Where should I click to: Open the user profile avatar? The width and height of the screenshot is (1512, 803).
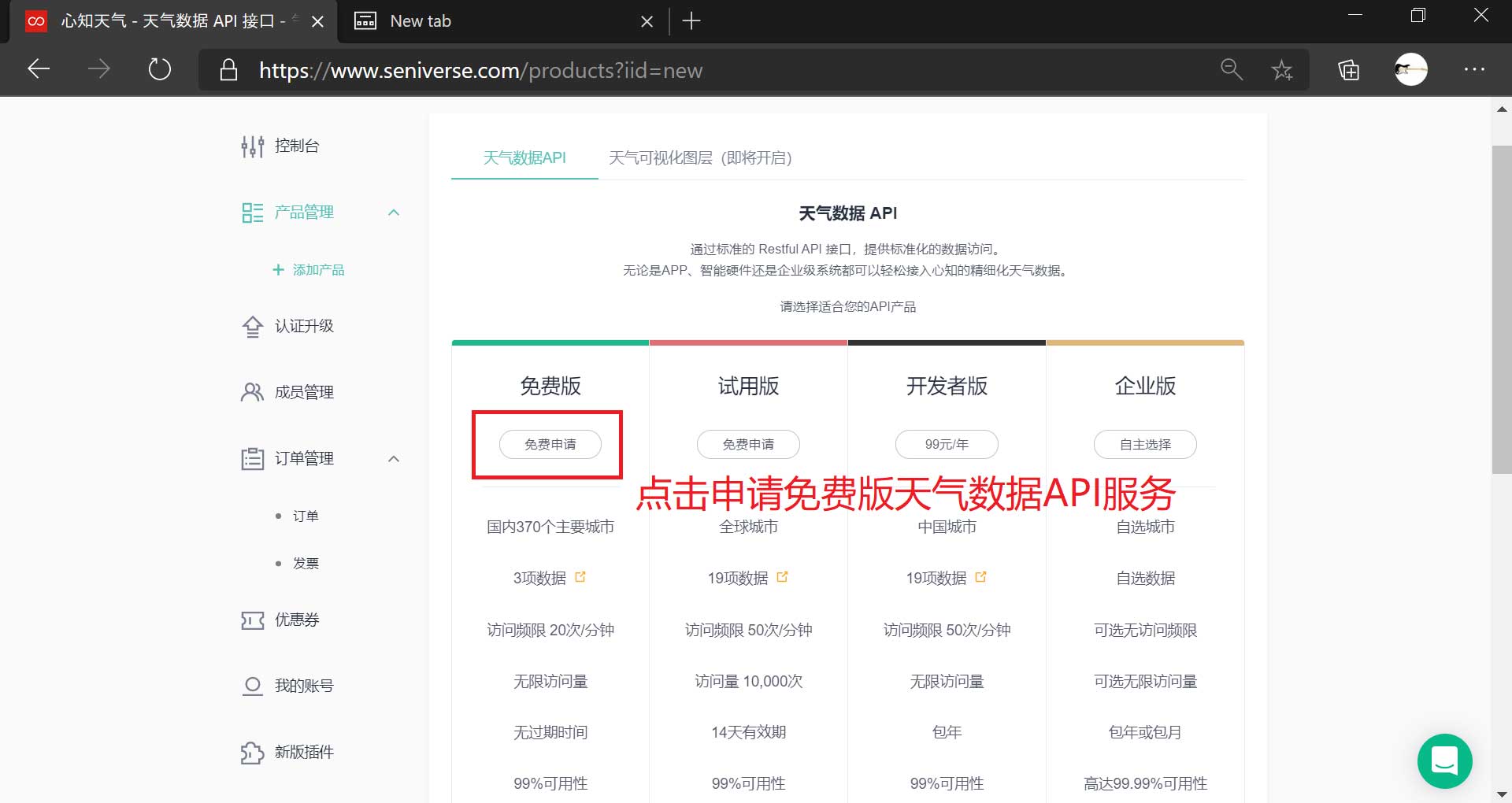point(1410,69)
